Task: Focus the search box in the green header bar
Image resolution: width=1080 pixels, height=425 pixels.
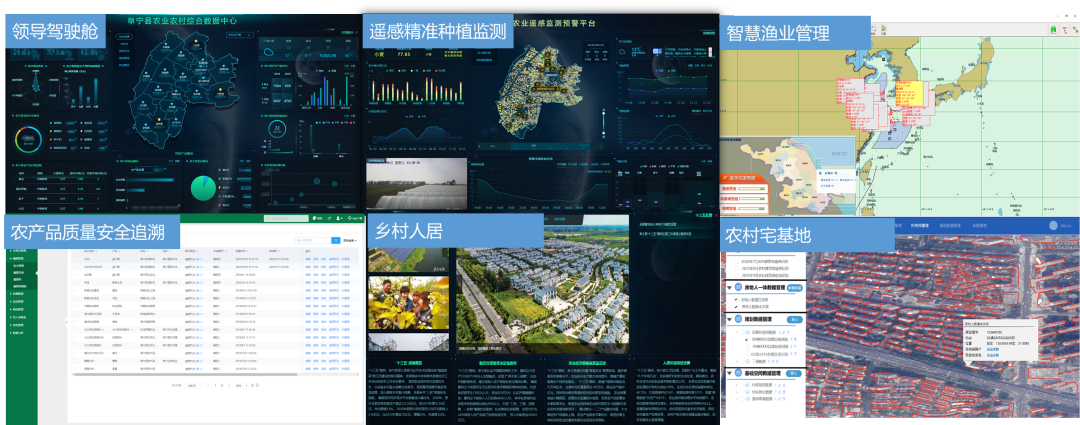Action: [x=286, y=218]
